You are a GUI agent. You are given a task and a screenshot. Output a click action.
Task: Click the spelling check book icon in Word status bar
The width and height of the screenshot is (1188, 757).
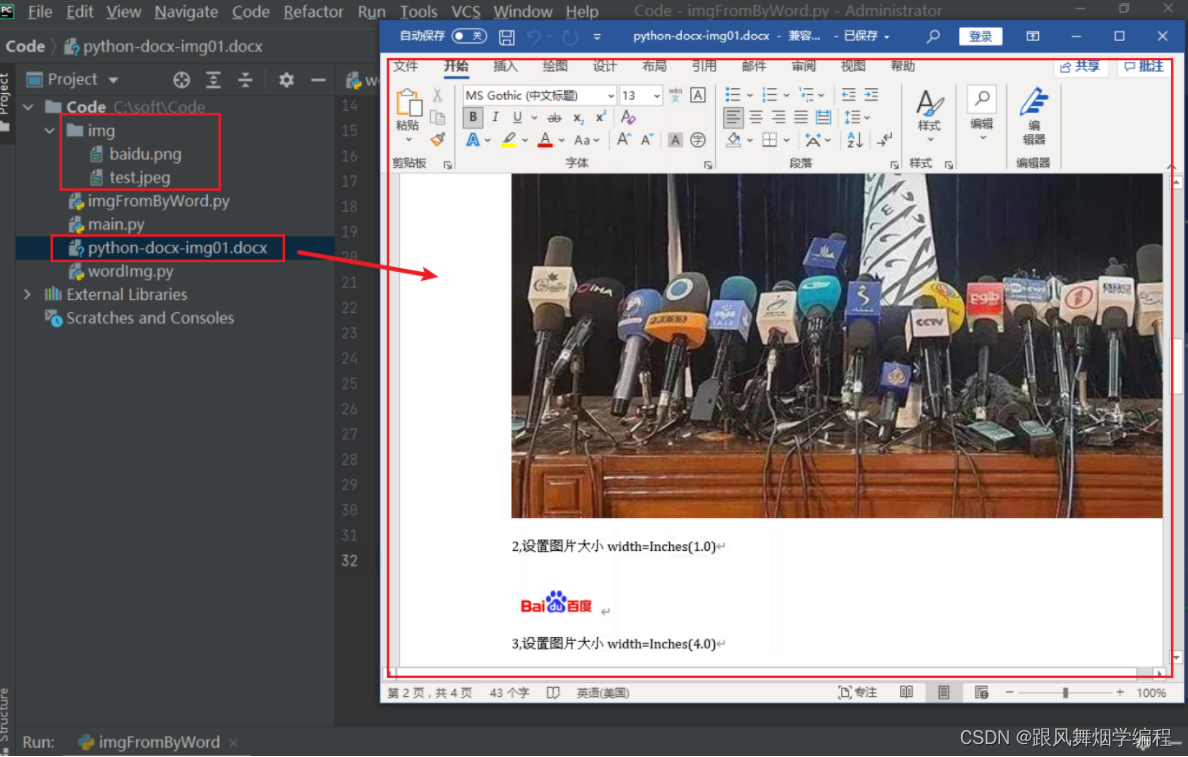[x=553, y=693]
